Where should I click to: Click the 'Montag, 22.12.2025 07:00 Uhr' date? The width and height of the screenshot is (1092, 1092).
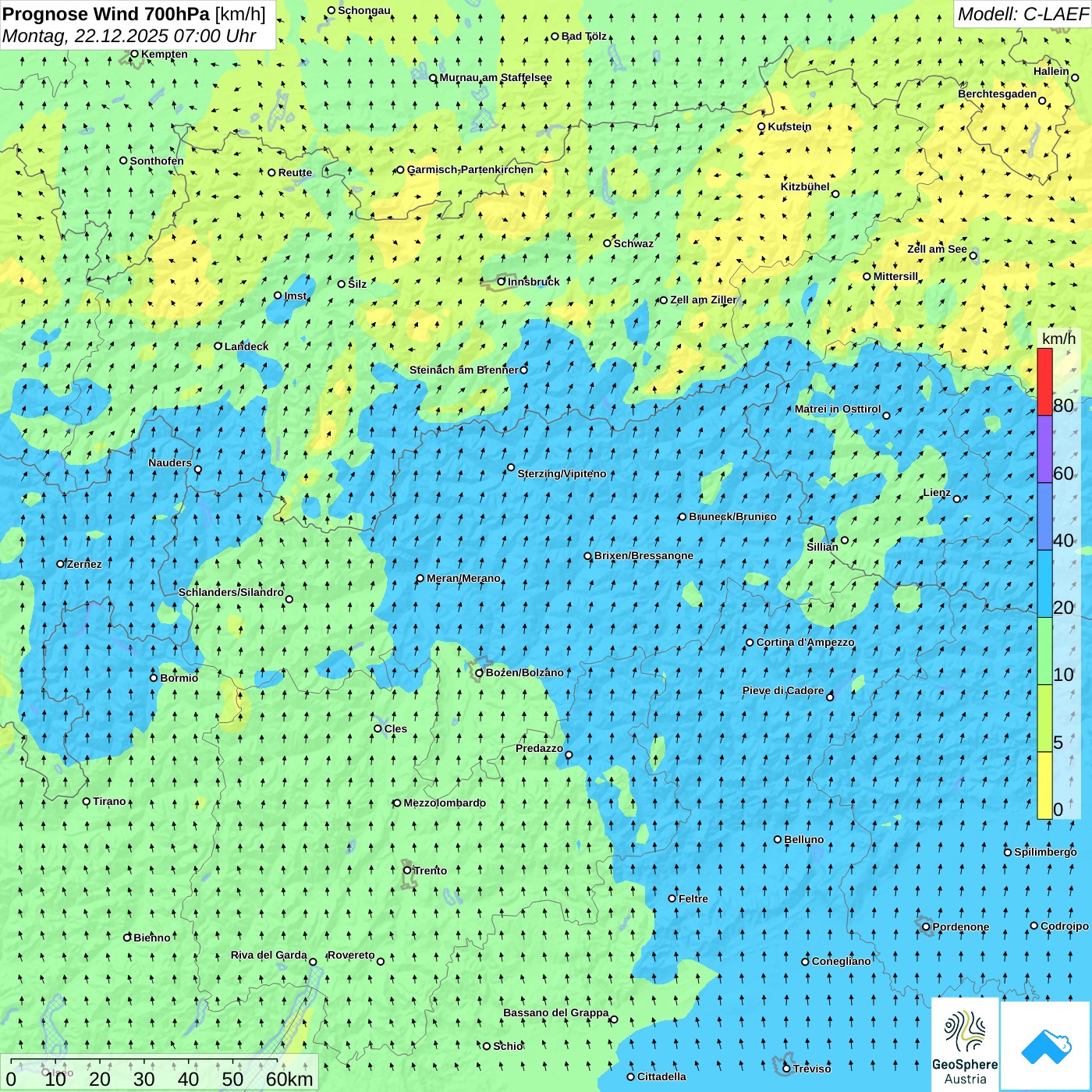[x=129, y=36]
